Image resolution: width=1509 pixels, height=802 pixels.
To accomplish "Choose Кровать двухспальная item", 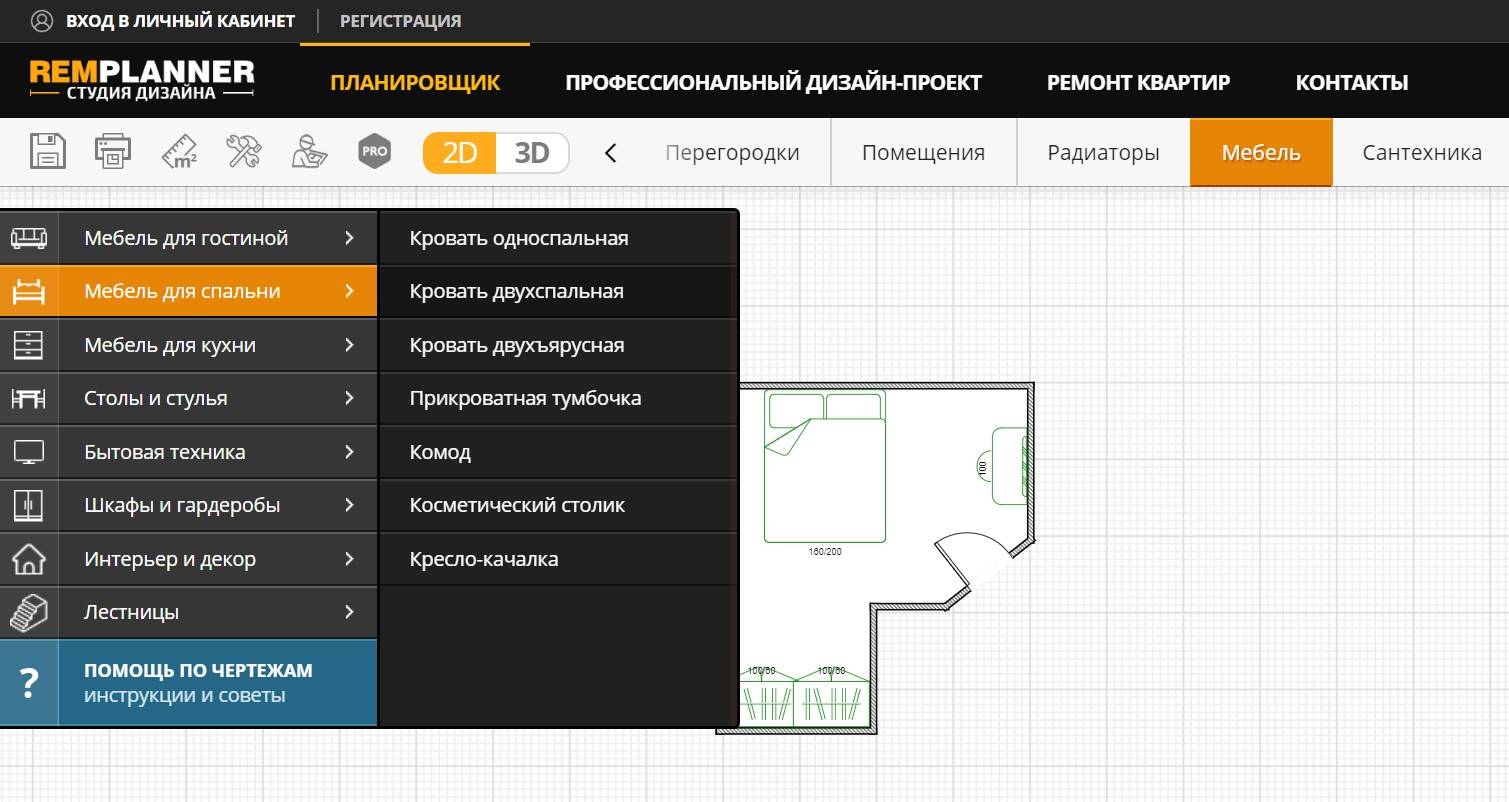I will pyautogui.click(x=558, y=292).
